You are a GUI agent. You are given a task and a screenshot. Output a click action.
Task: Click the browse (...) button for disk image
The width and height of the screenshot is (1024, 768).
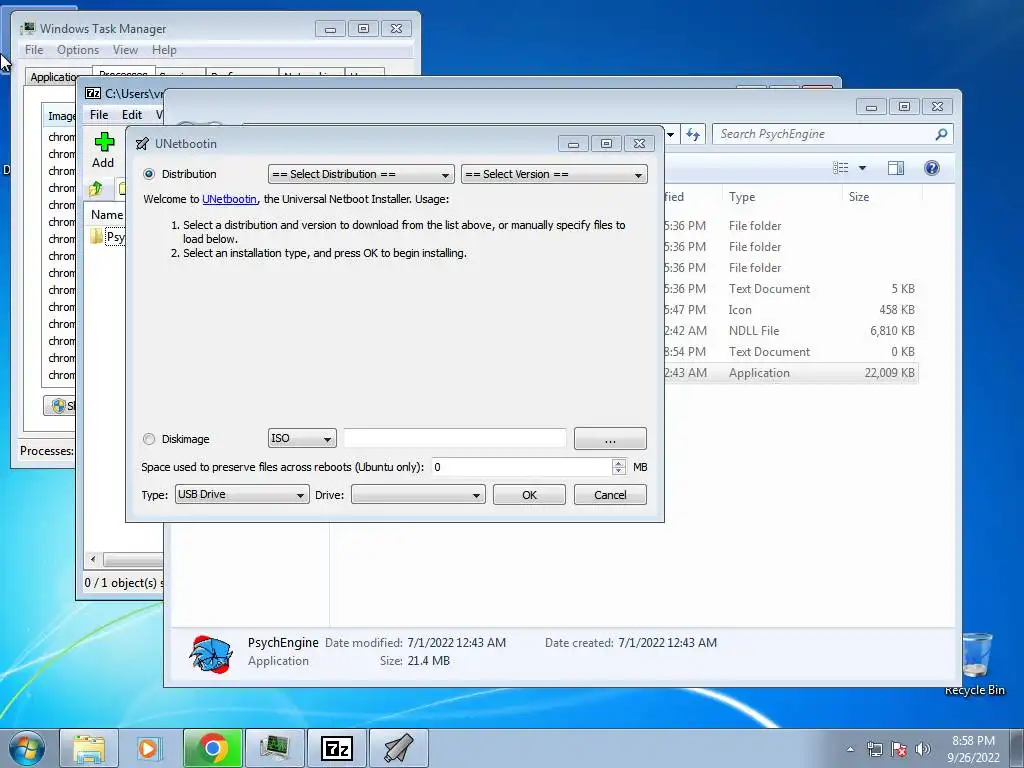pyautogui.click(x=610, y=439)
